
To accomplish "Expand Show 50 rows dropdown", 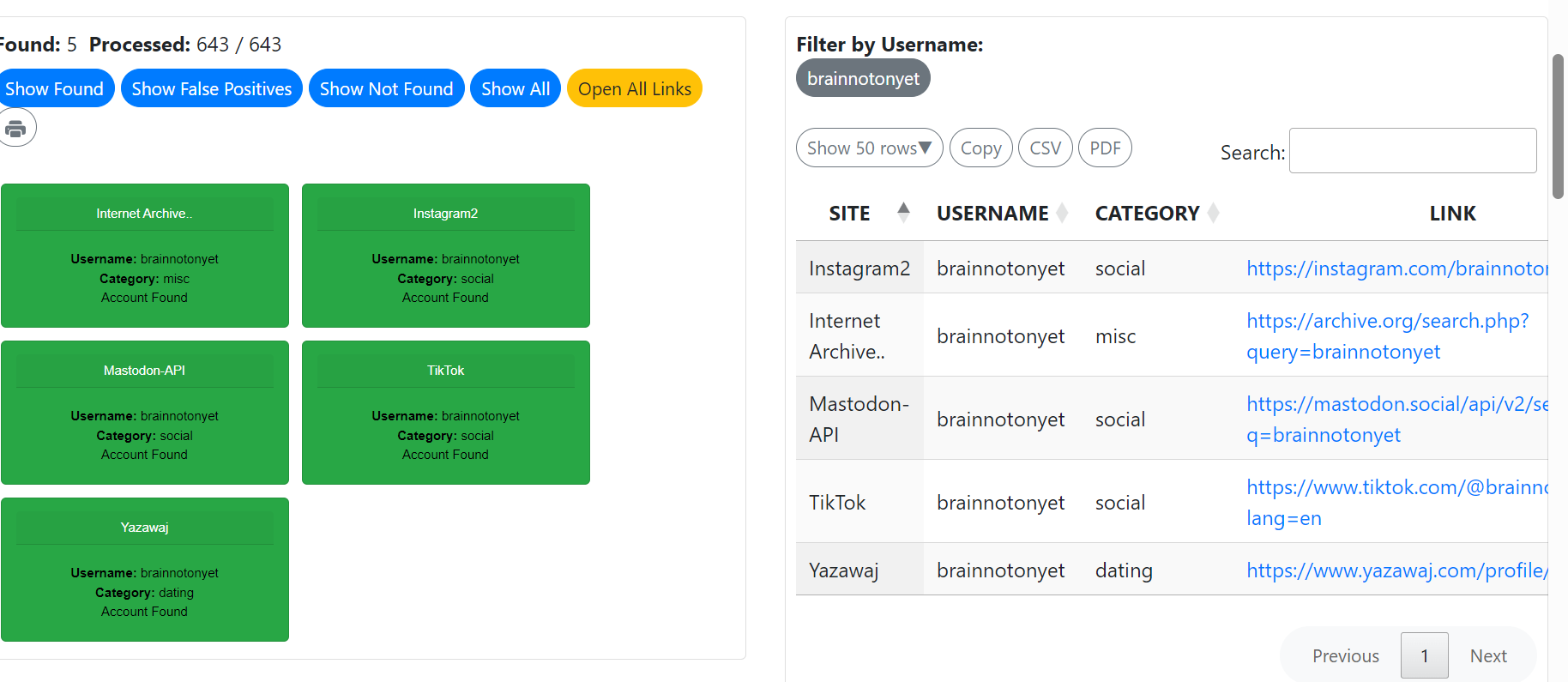I will (x=869, y=148).
